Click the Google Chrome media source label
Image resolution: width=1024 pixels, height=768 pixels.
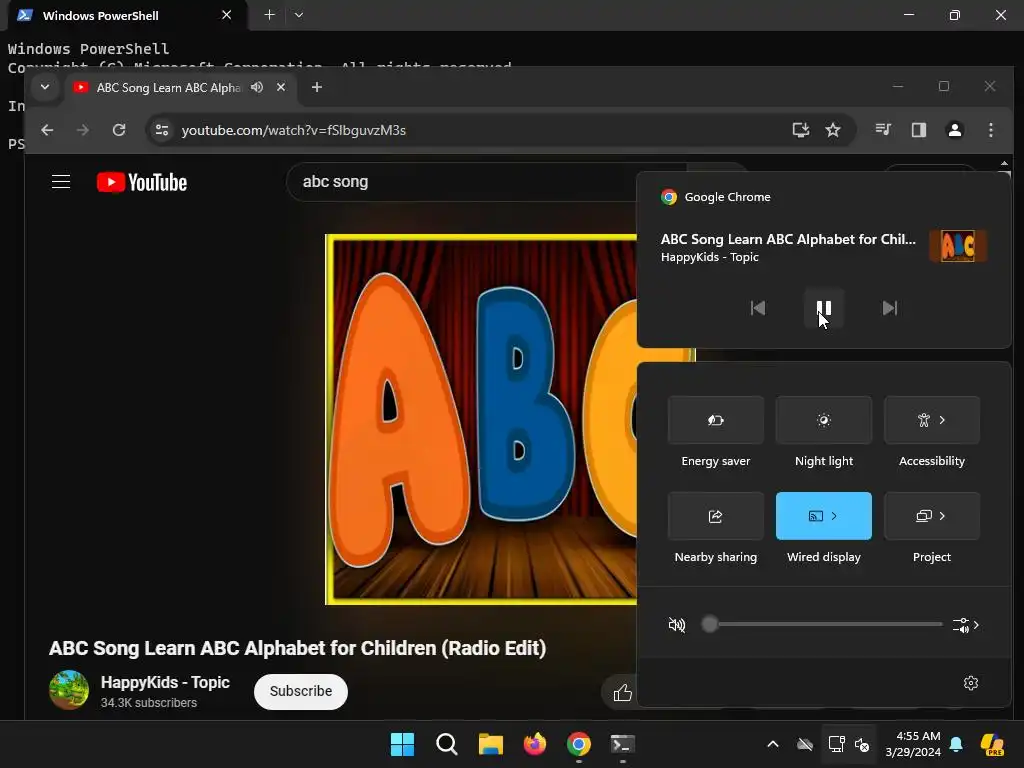[x=716, y=197]
